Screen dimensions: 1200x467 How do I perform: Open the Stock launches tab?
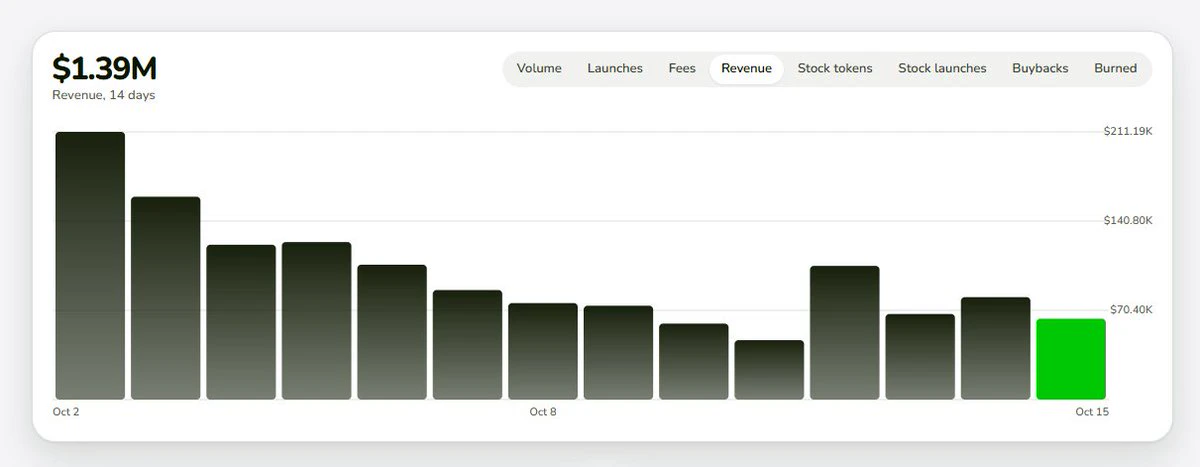(x=942, y=69)
